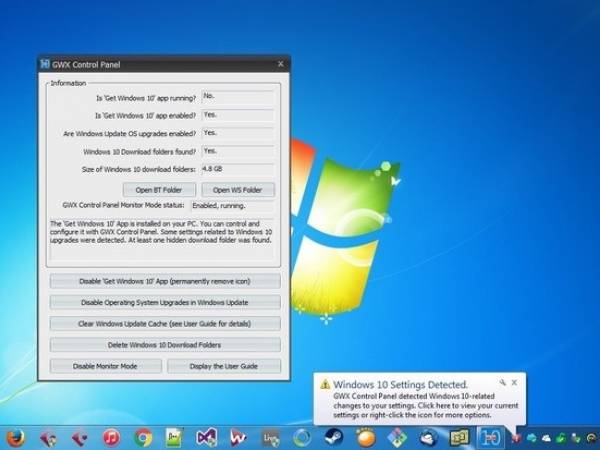600x450 pixels.
Task: Launch Visual Studio from the taskbar
Action: click(x=207, y=438)
